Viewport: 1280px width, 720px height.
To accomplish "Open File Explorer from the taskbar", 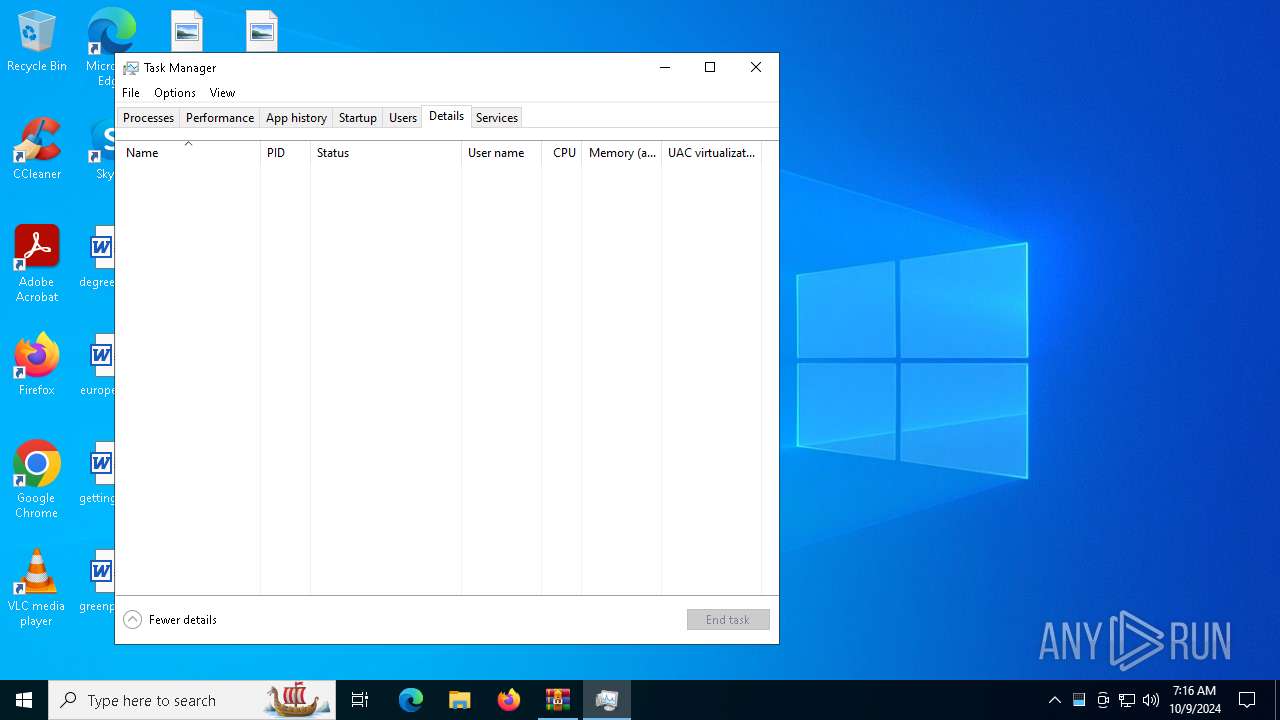I will 459,700.
